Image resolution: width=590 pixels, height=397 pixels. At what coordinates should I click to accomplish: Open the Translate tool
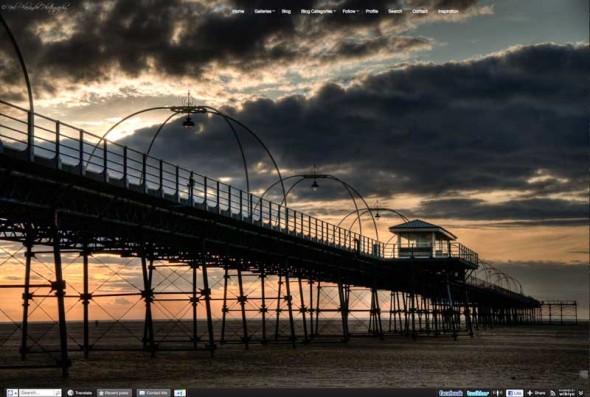point(79,393)
